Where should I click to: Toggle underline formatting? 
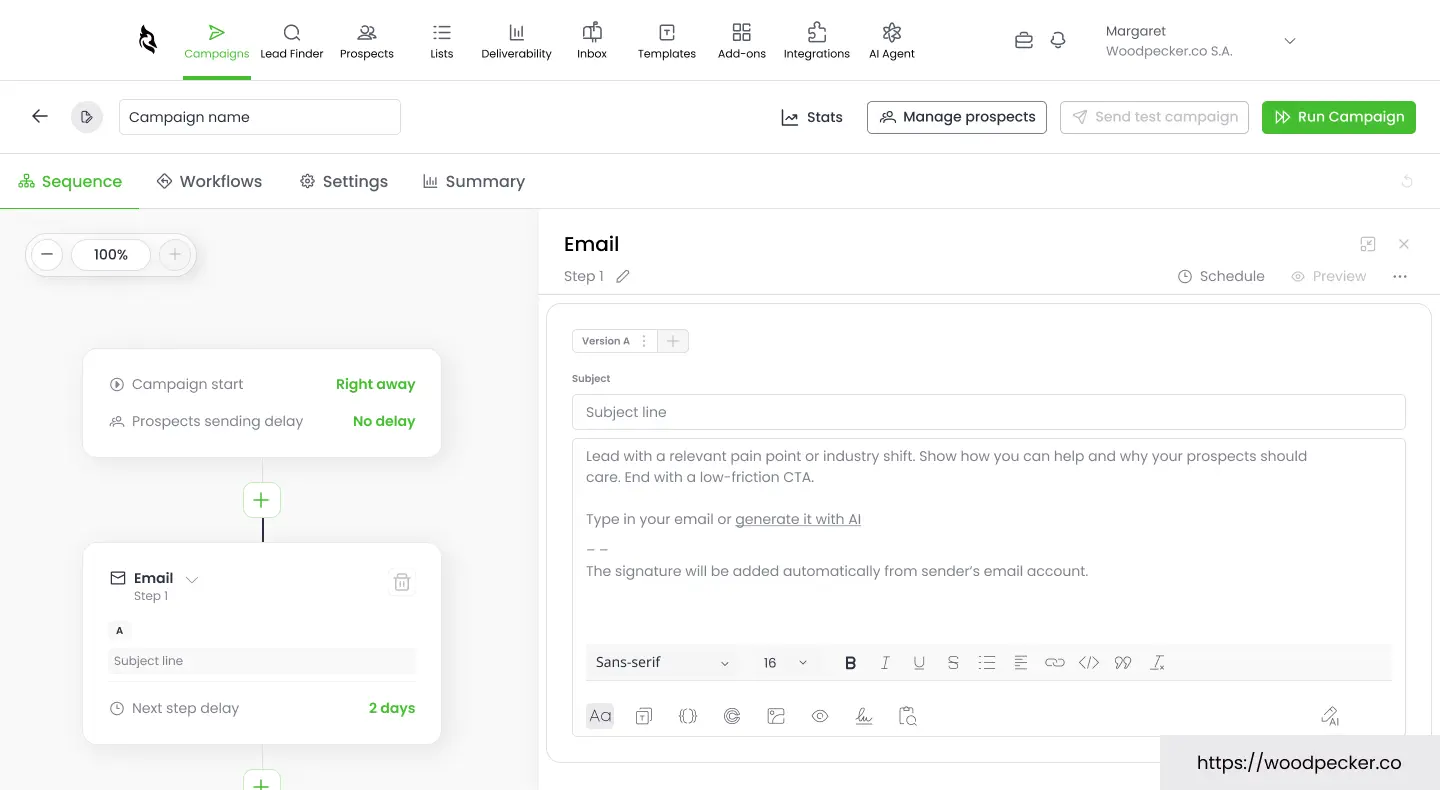(919, 662)
